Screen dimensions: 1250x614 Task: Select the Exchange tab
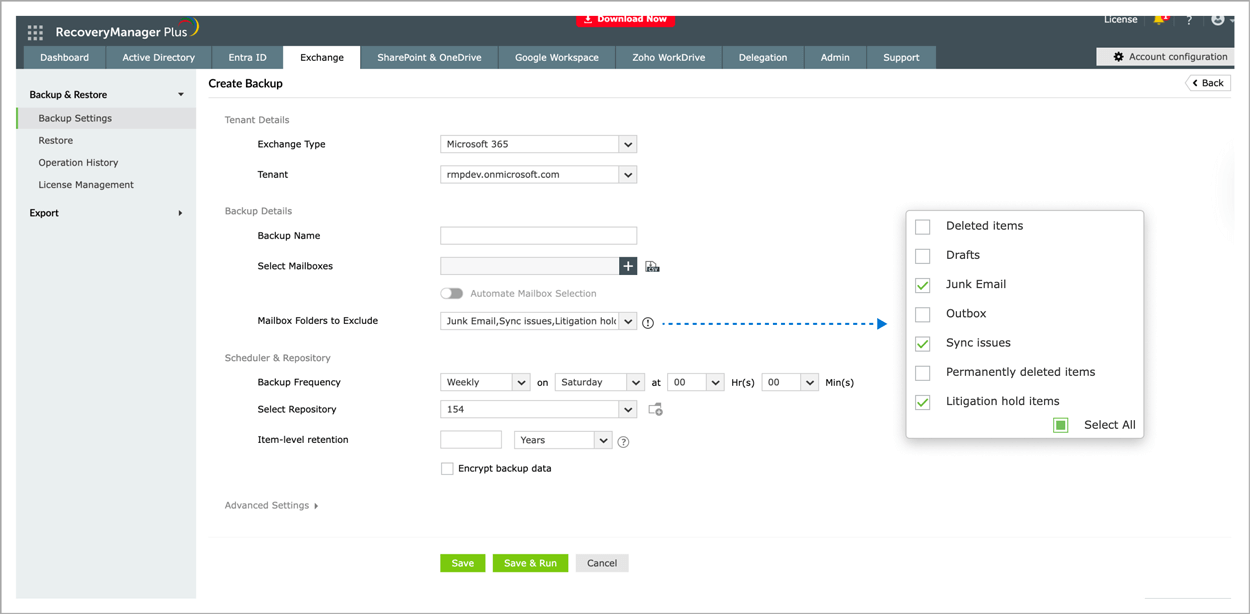[x=322, y=58]
